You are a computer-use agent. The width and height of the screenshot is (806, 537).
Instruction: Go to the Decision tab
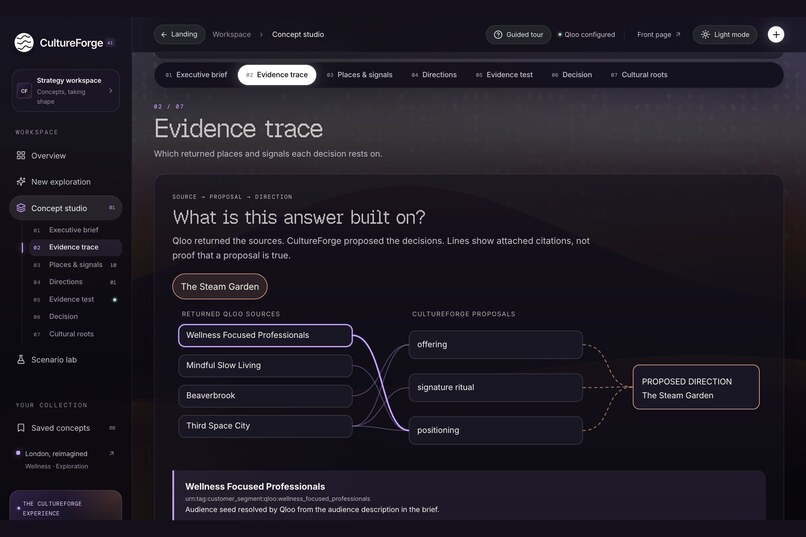pos(572,75)
